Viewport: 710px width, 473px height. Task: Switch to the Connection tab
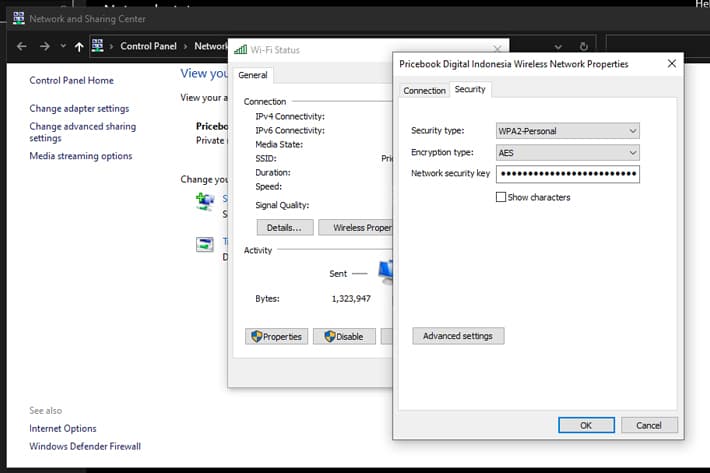[424, 91]
